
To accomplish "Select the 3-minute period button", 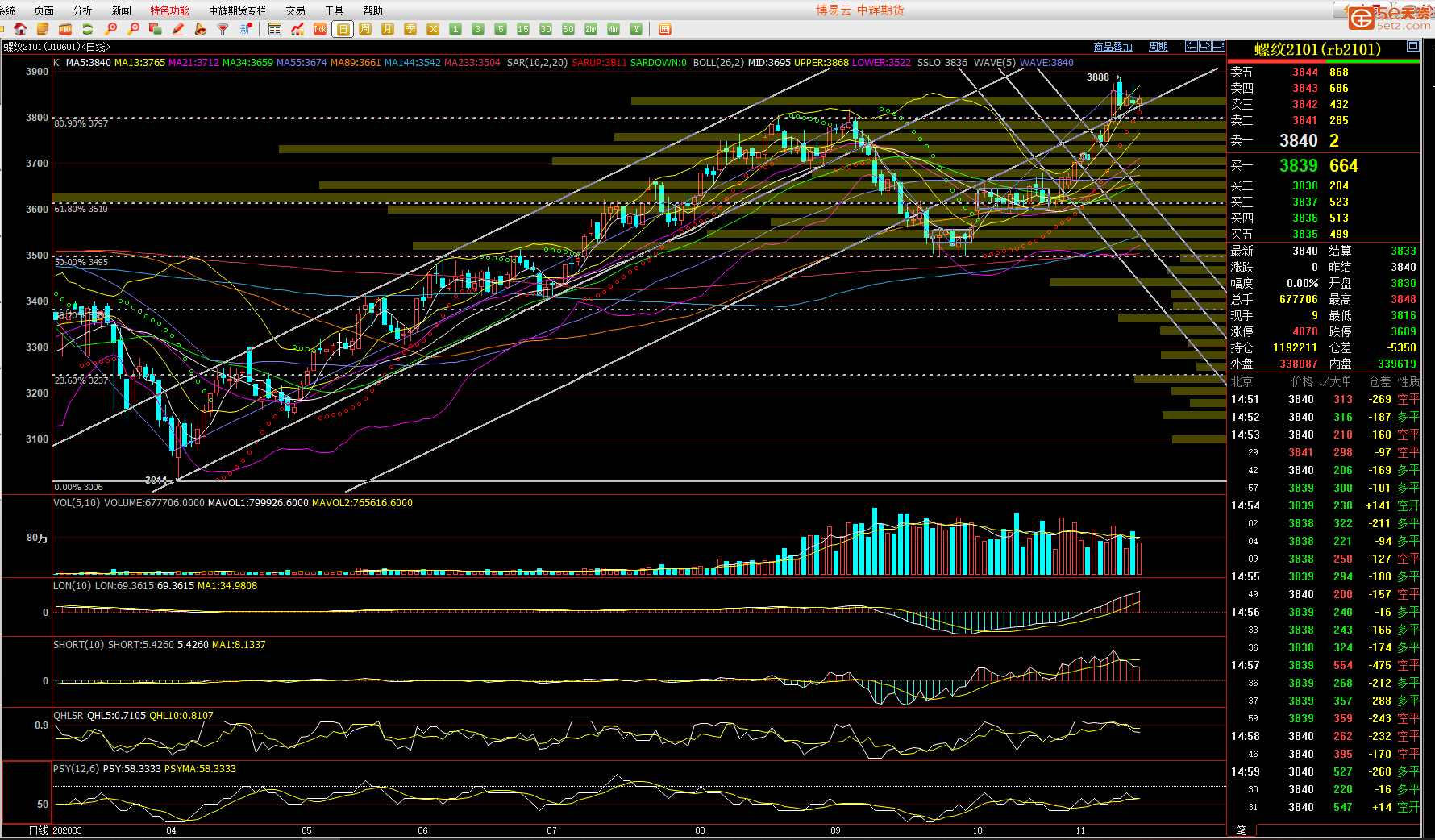I will click(x=478, y=29).
